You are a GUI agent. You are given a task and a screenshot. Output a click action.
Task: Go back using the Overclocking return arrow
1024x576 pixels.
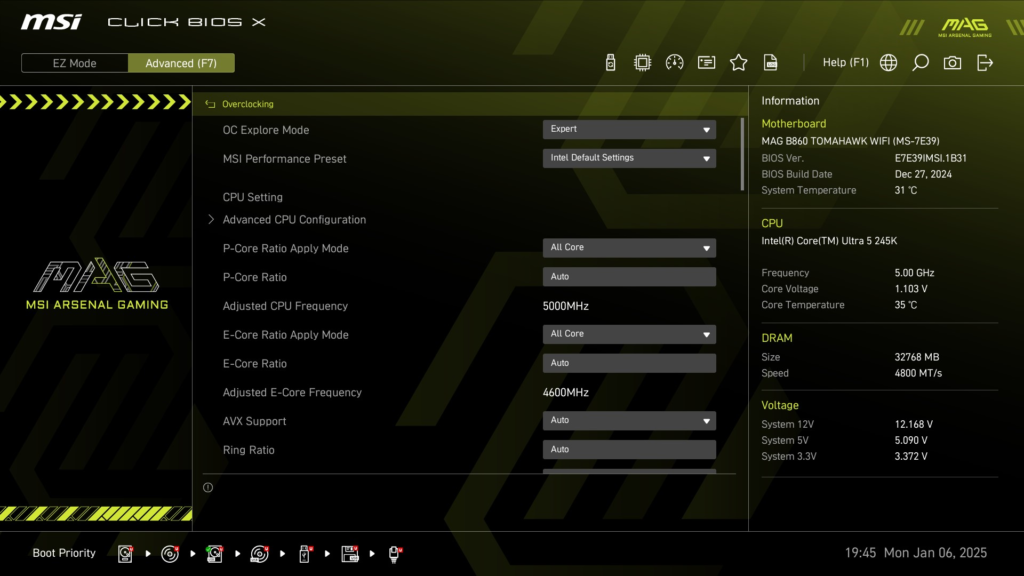pos(209,103)
